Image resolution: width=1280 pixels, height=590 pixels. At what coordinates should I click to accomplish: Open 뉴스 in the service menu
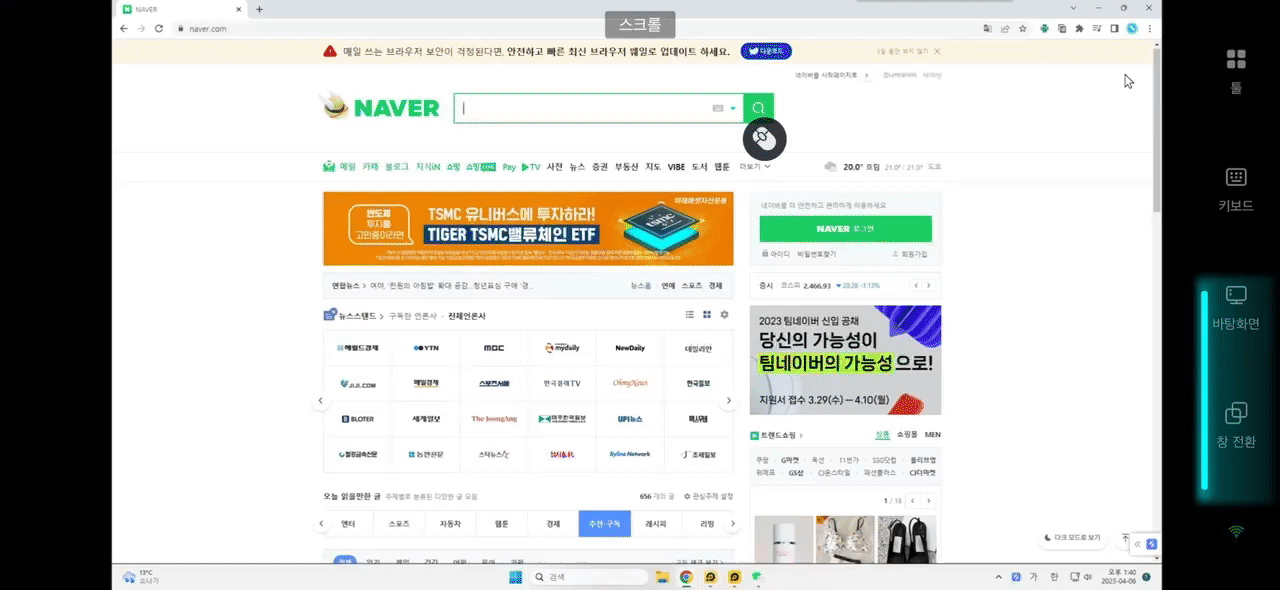[577, 167]
